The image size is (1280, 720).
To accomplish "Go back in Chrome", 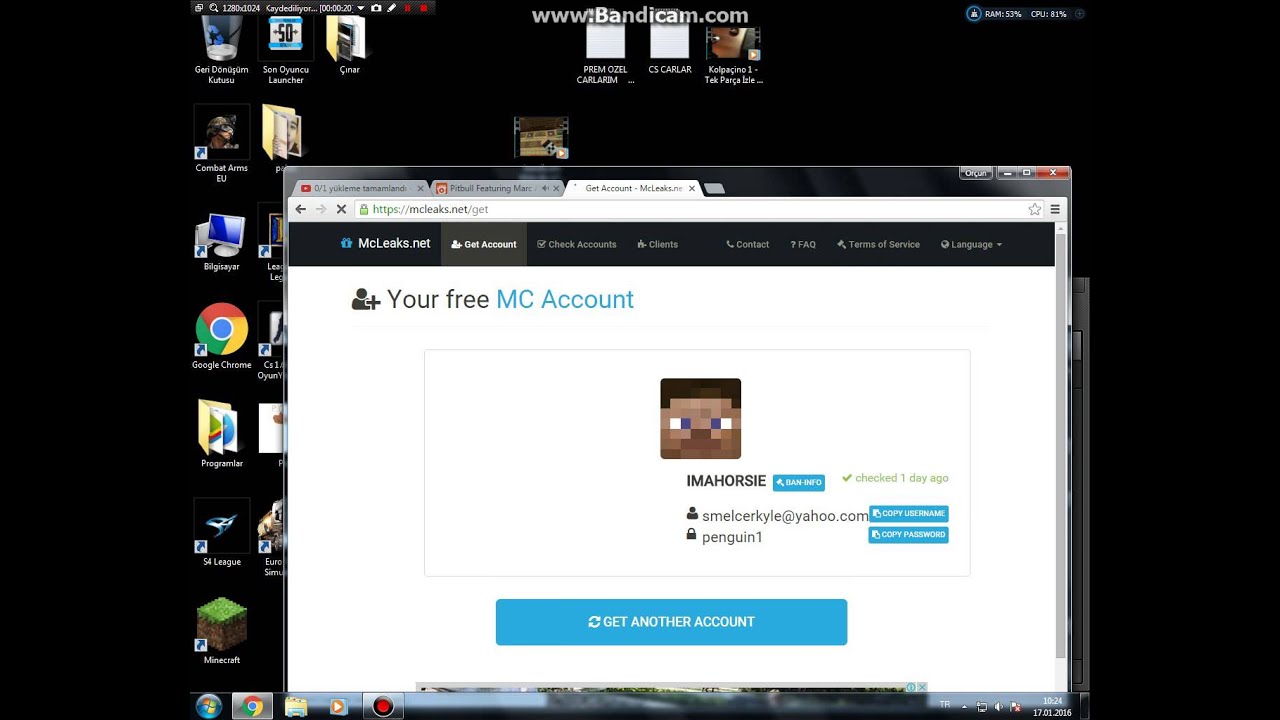I will click(x=301, y=209).
